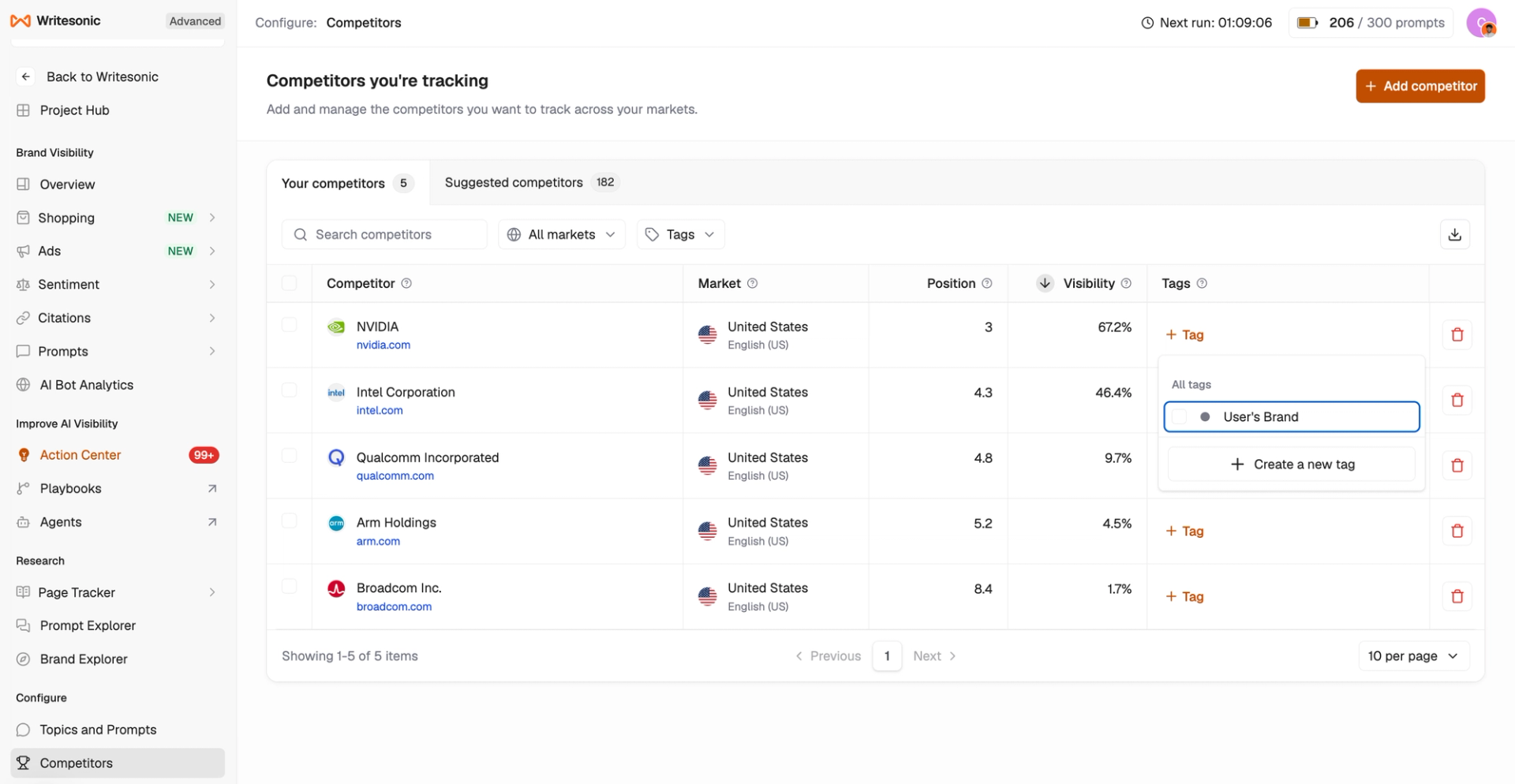Click the Shopping bag icon in sidebar

[23, 218]
